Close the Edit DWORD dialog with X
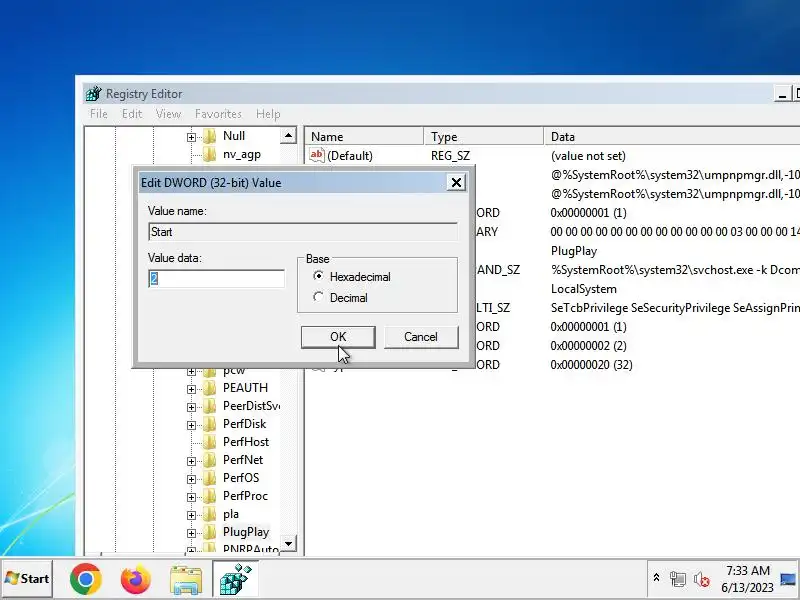 point(456,183)
